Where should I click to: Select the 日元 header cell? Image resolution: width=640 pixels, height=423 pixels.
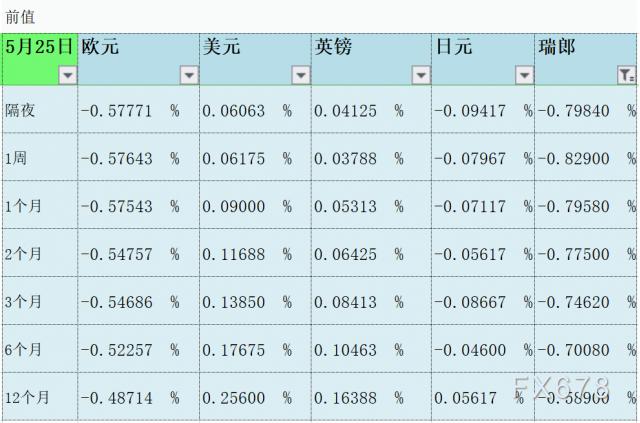[x=483, y=59]
